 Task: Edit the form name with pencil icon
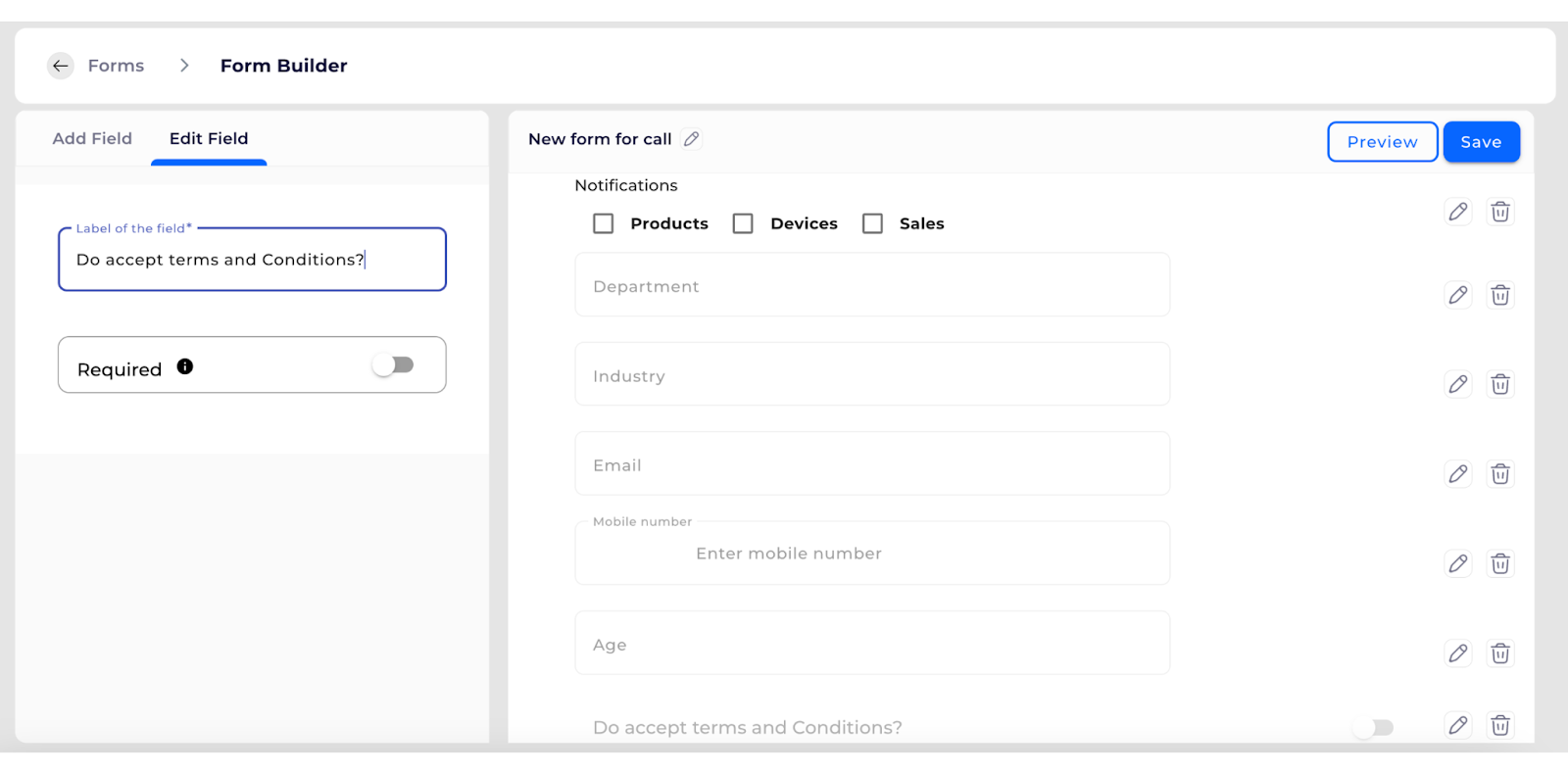tap(692, 139)
